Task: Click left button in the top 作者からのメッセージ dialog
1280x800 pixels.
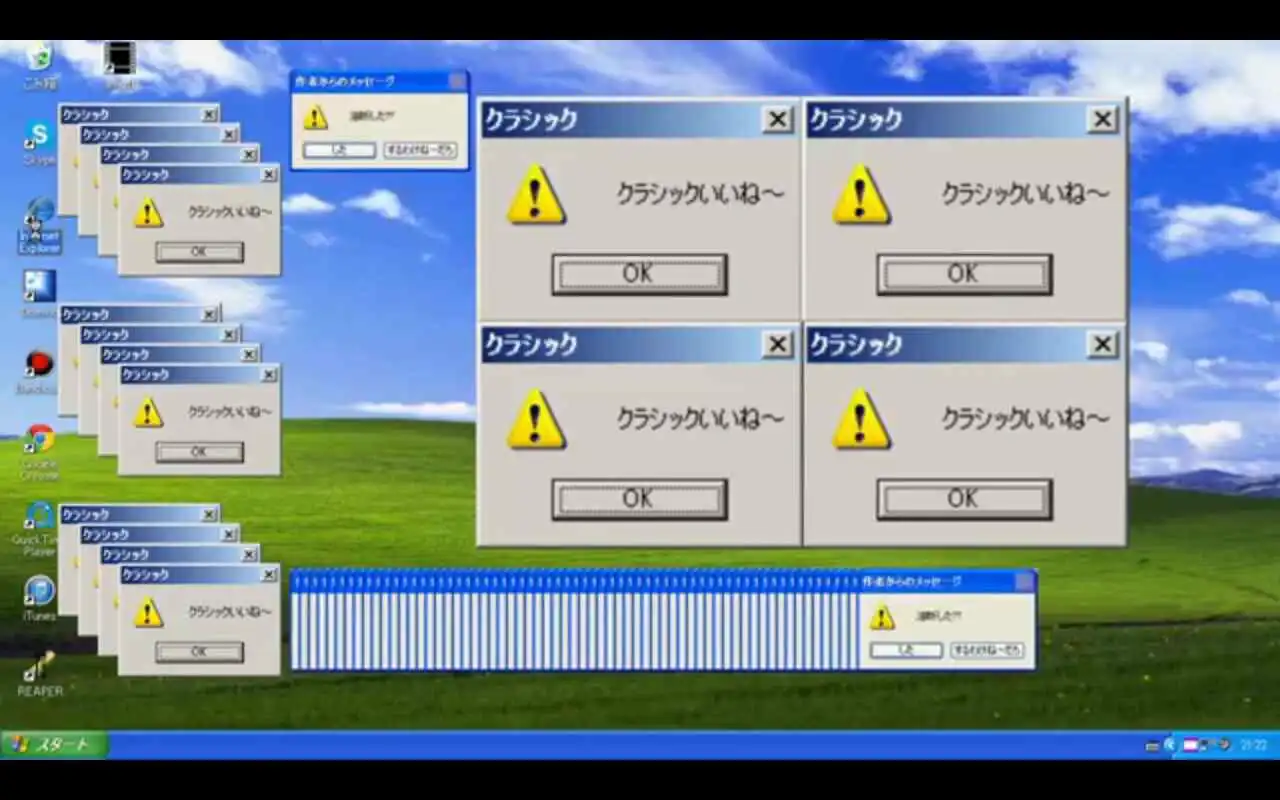Action: (x=339, y=150)
